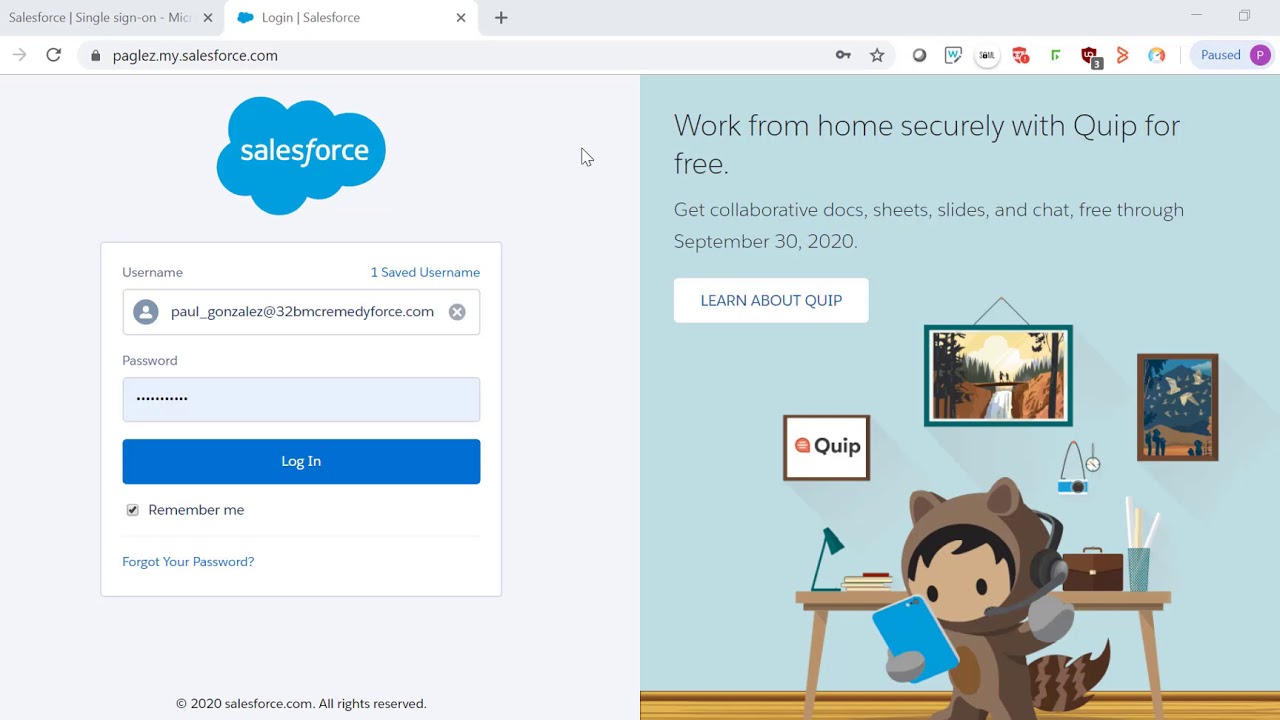View site info via padlock icon
This screenshot has width=1280, height=720.
point(96,56)
